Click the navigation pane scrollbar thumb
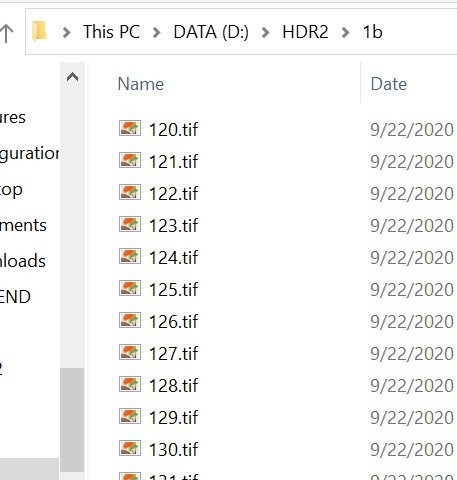Image resolution: width=457 pixels, height=480 pixels. [72, 420]
